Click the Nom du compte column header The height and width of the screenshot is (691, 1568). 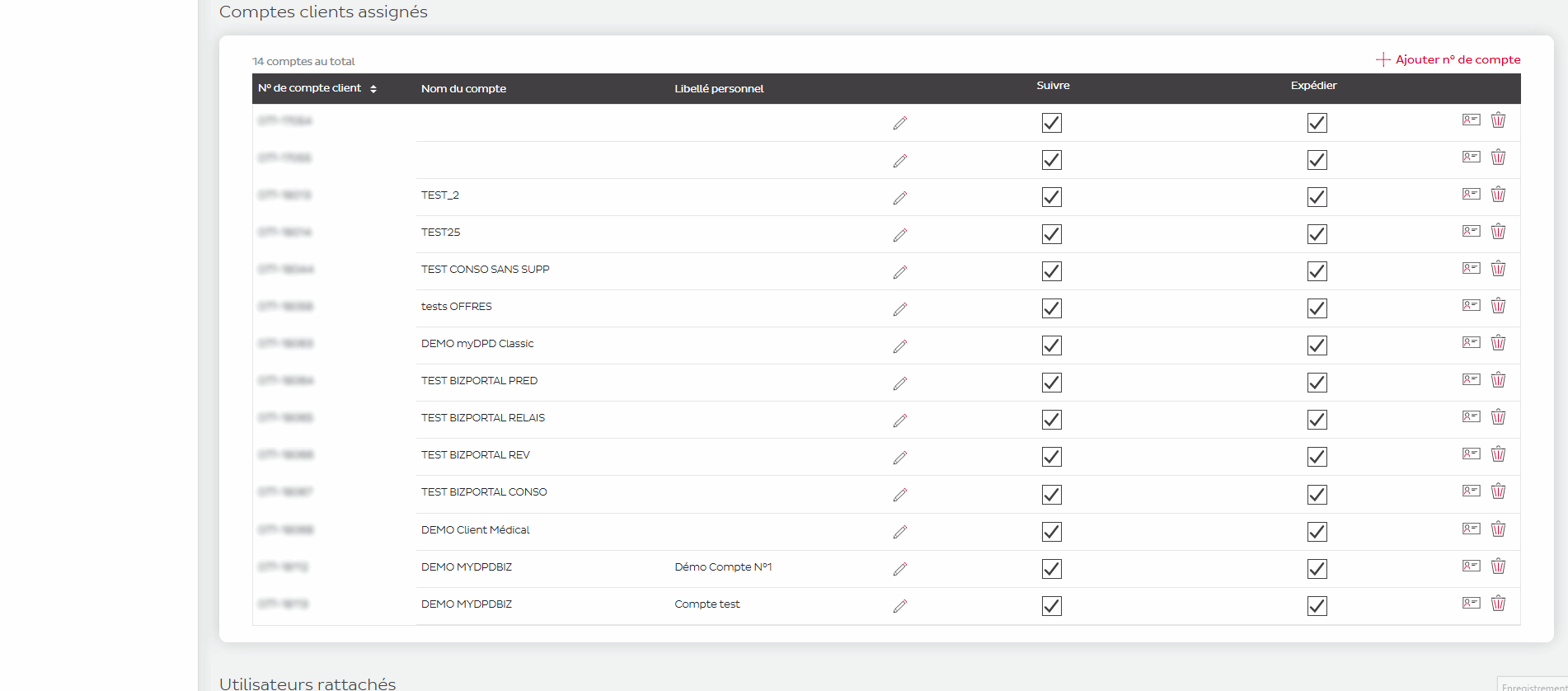point(463,89)
